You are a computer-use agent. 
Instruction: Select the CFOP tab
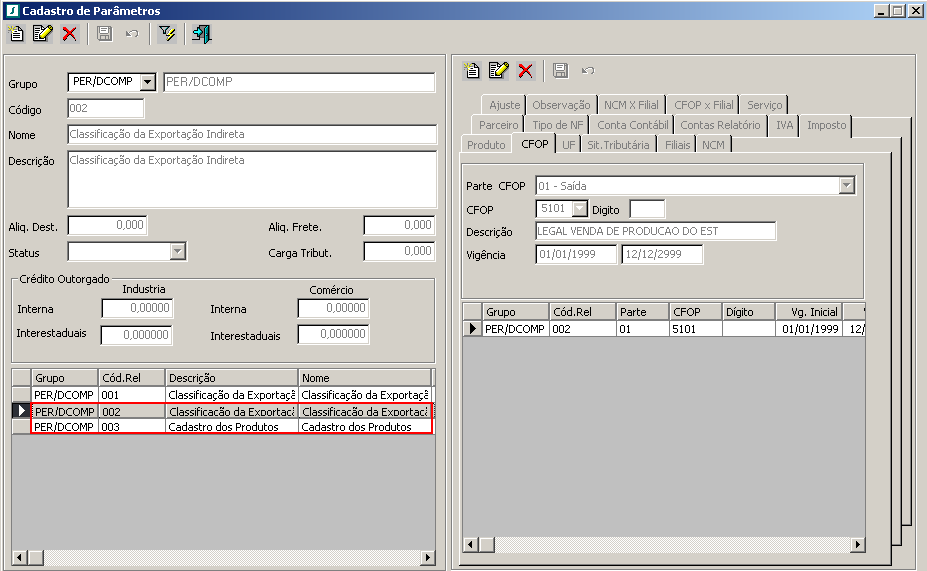click(534, 144)
